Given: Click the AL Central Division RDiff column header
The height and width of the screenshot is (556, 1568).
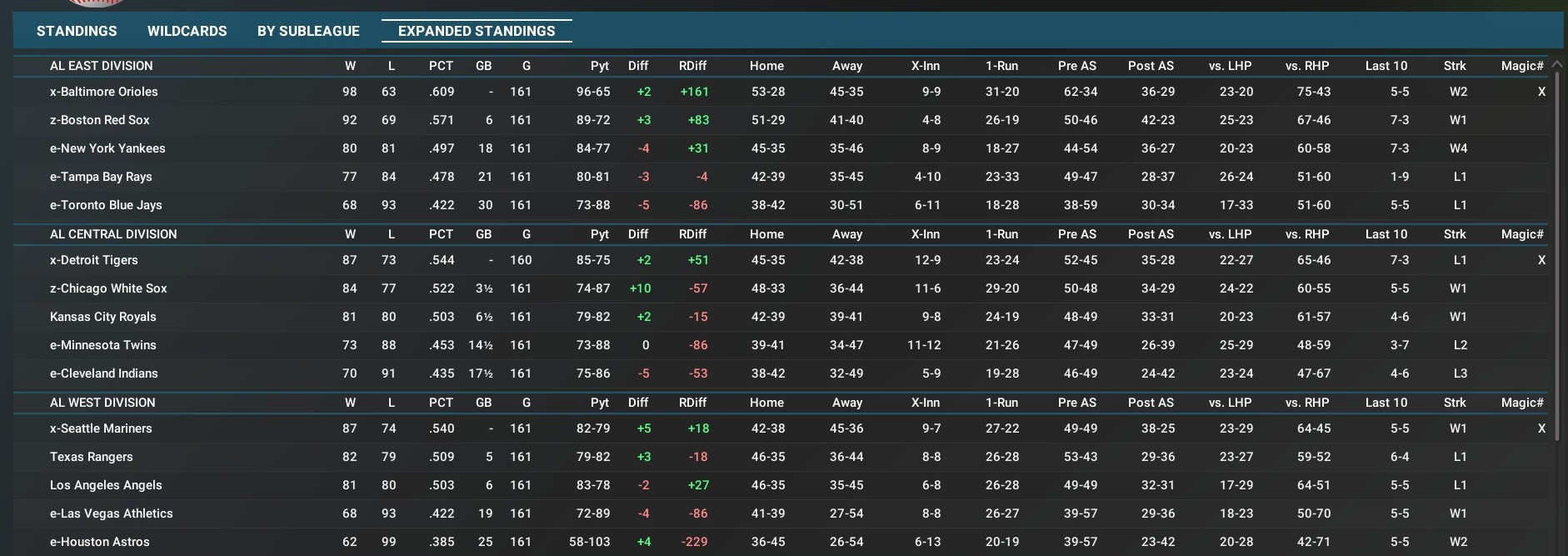Looking at the screenshot, I should [692, 234].
